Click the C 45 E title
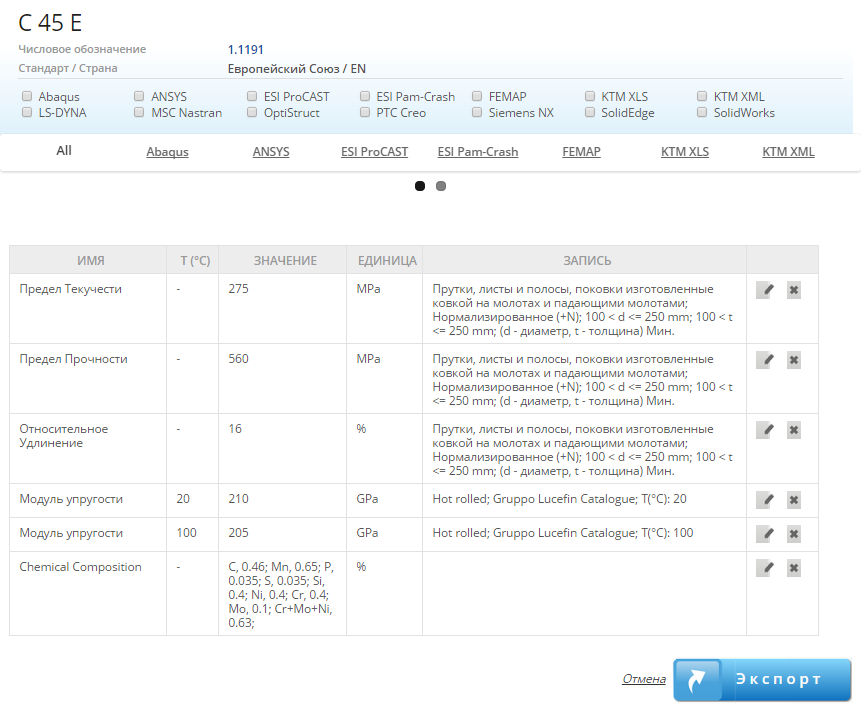This screenshot has width=861, height=716. (50, 23)
